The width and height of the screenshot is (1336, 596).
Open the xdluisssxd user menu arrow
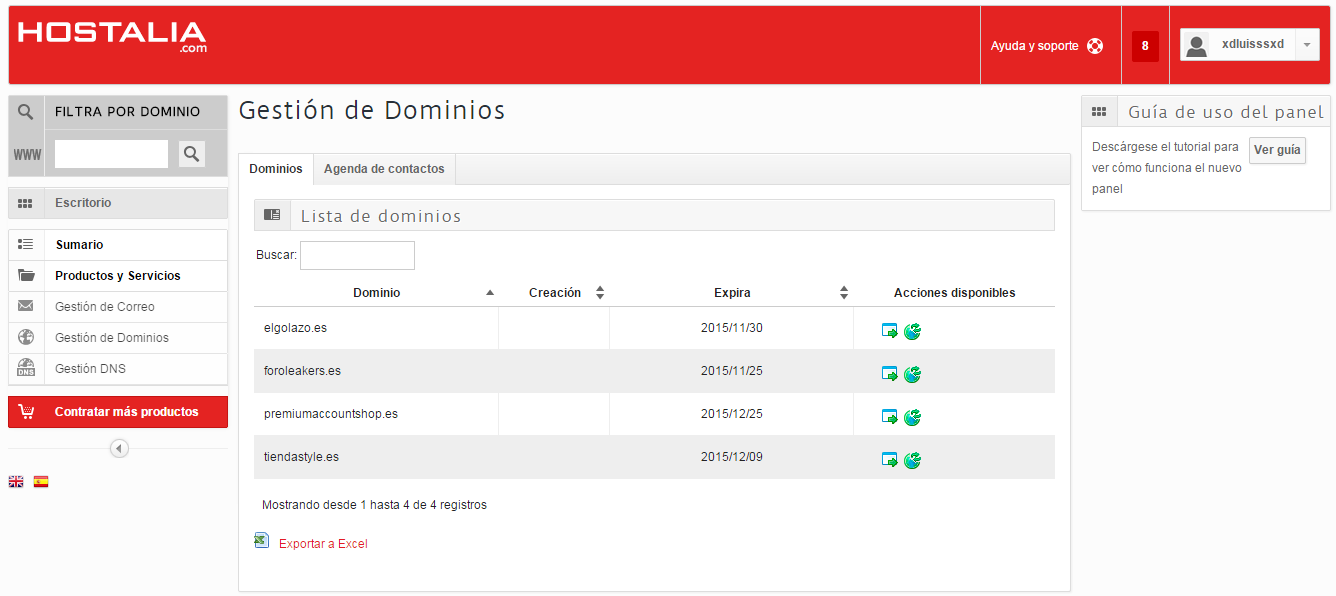[x=1307, y=45]
